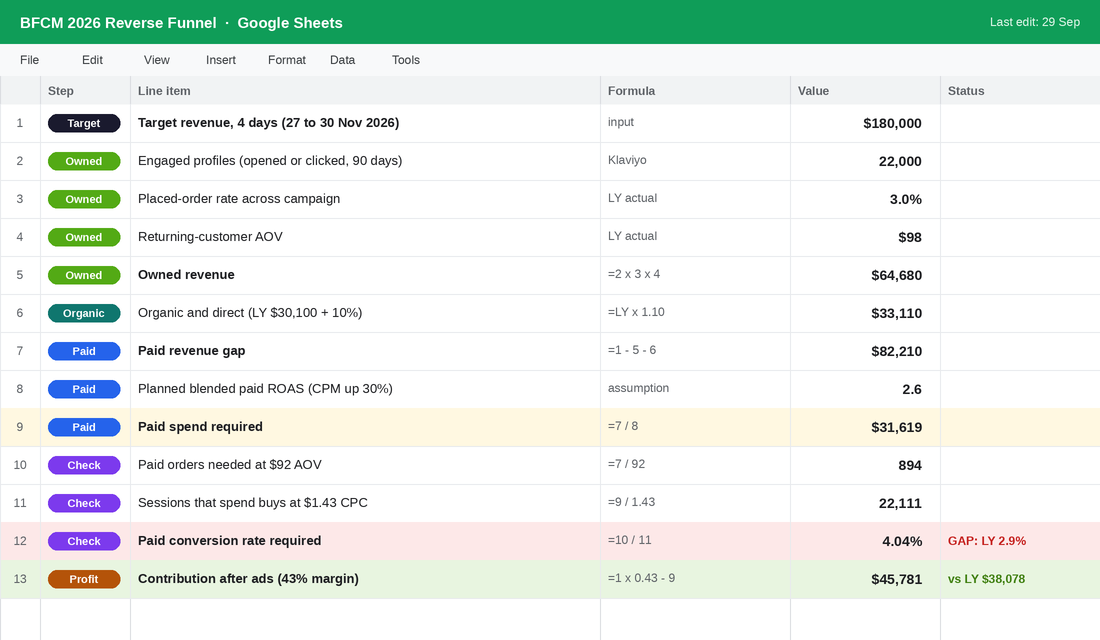The width and height of the screenshot is (1100, 640).
Task: Click the Status column header
Action: 1020,91
